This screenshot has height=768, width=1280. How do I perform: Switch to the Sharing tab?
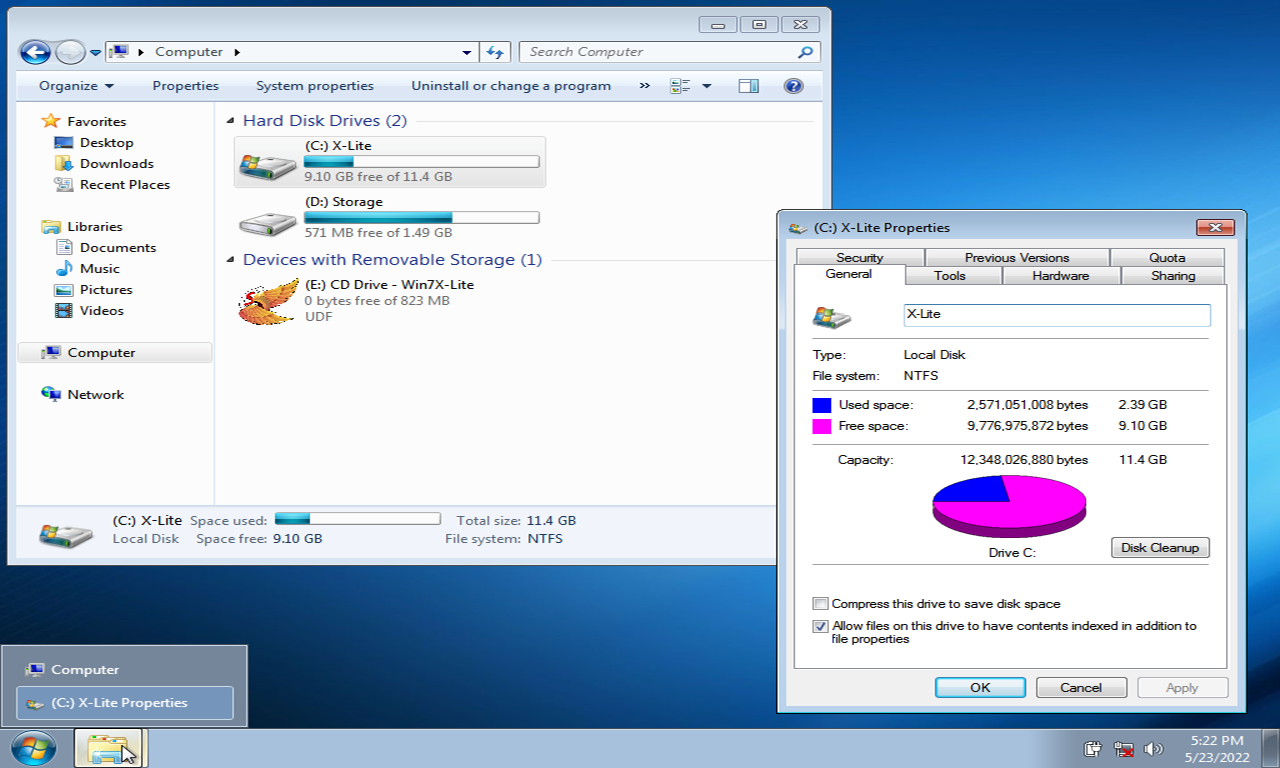(x=1173, y=275)
